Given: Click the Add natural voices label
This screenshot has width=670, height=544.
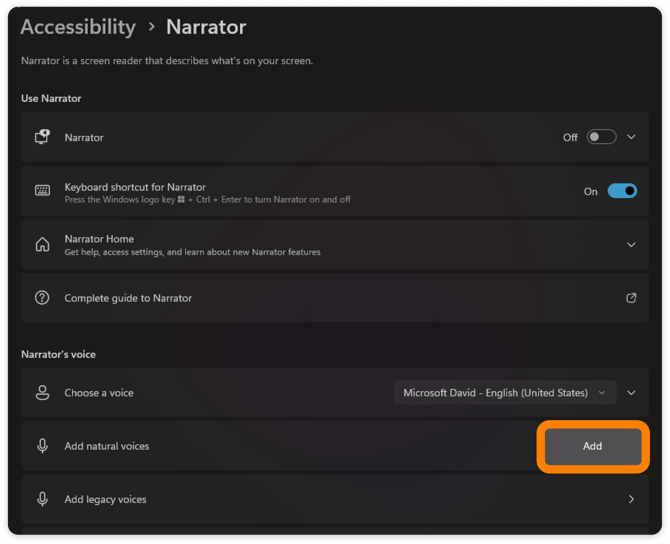Looking at the screenshot, I should tap(107, 446).
